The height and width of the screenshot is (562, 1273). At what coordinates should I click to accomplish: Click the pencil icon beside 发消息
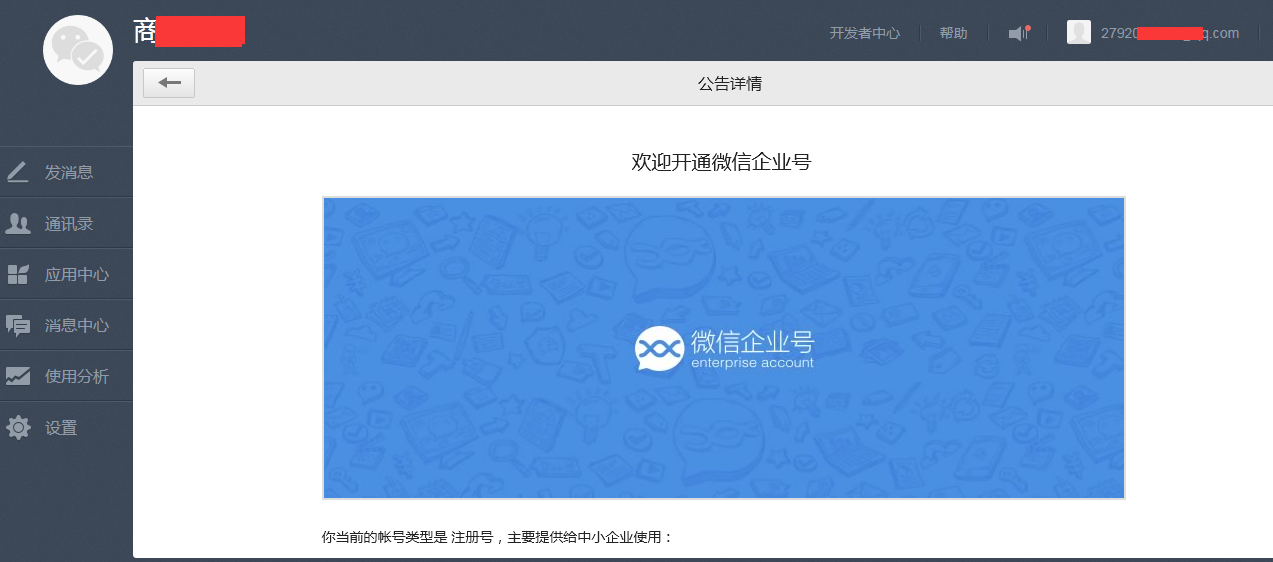(x=18, y=172)
